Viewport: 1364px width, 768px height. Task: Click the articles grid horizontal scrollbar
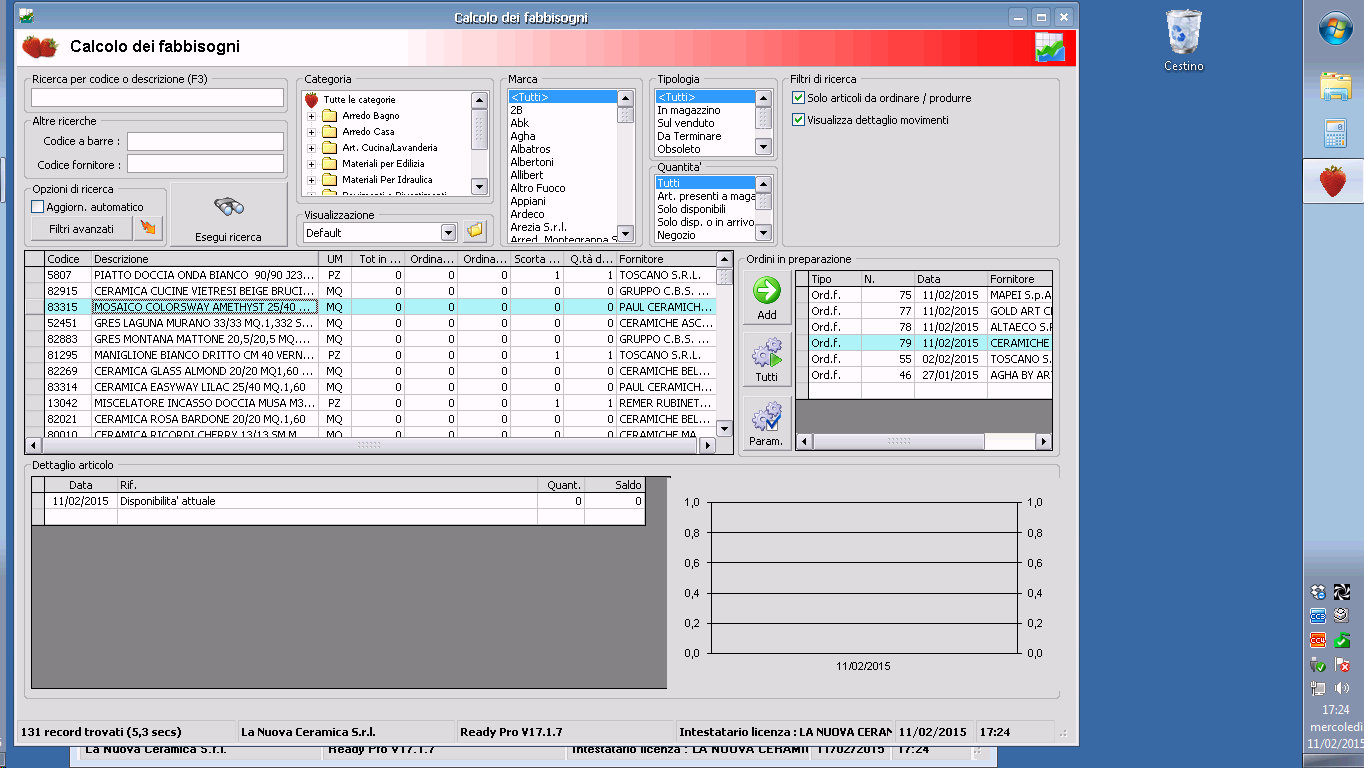(371, 445)
